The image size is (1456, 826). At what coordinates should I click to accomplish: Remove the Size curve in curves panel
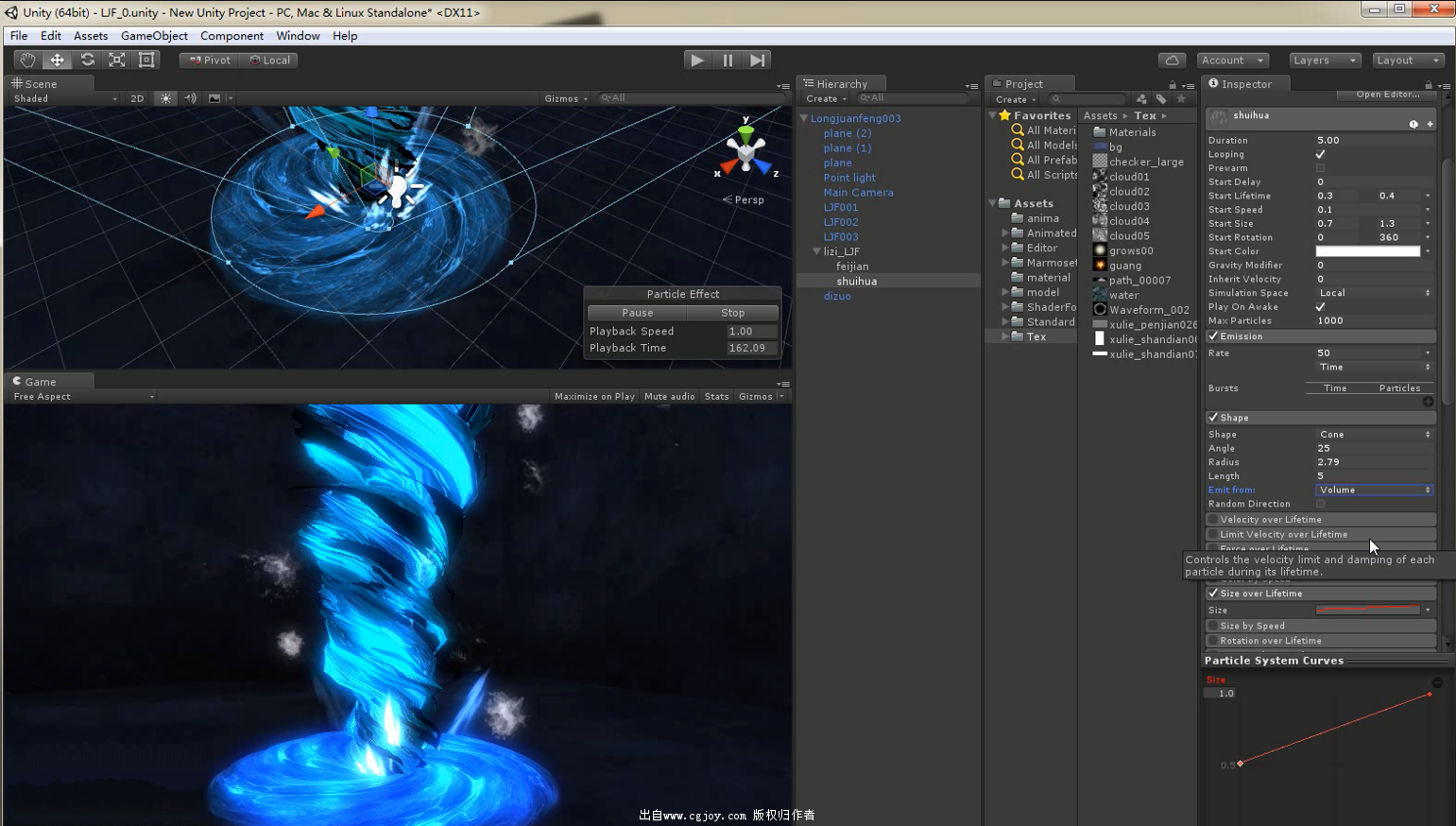coord(1437,681)
